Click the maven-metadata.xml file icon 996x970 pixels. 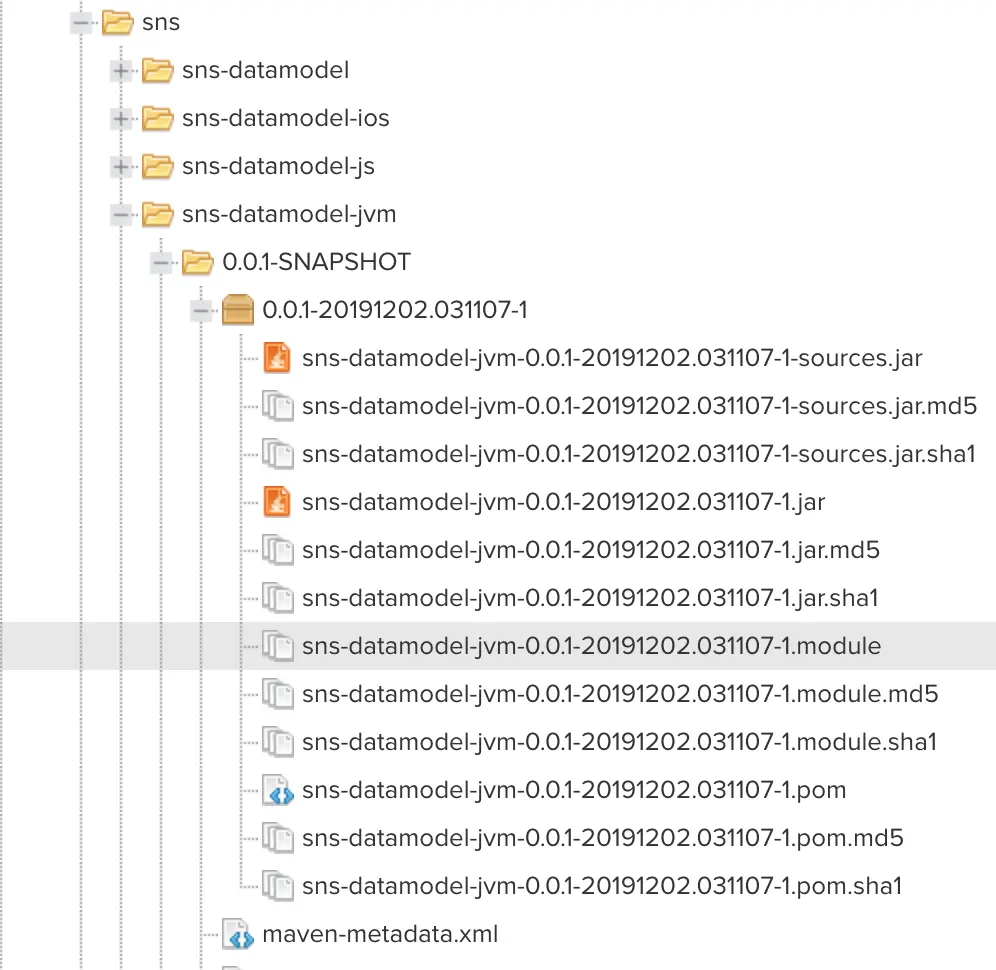(x=238, y=934)
